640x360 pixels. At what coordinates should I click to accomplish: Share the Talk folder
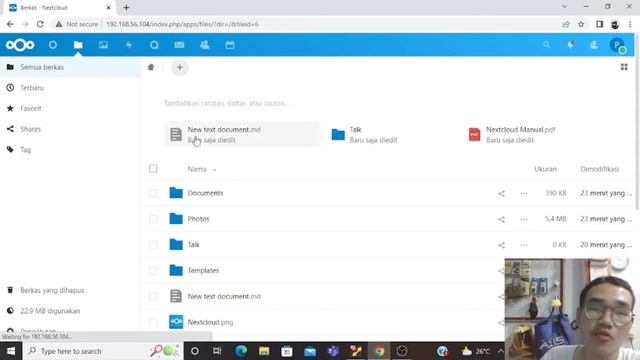coord(501,245)
